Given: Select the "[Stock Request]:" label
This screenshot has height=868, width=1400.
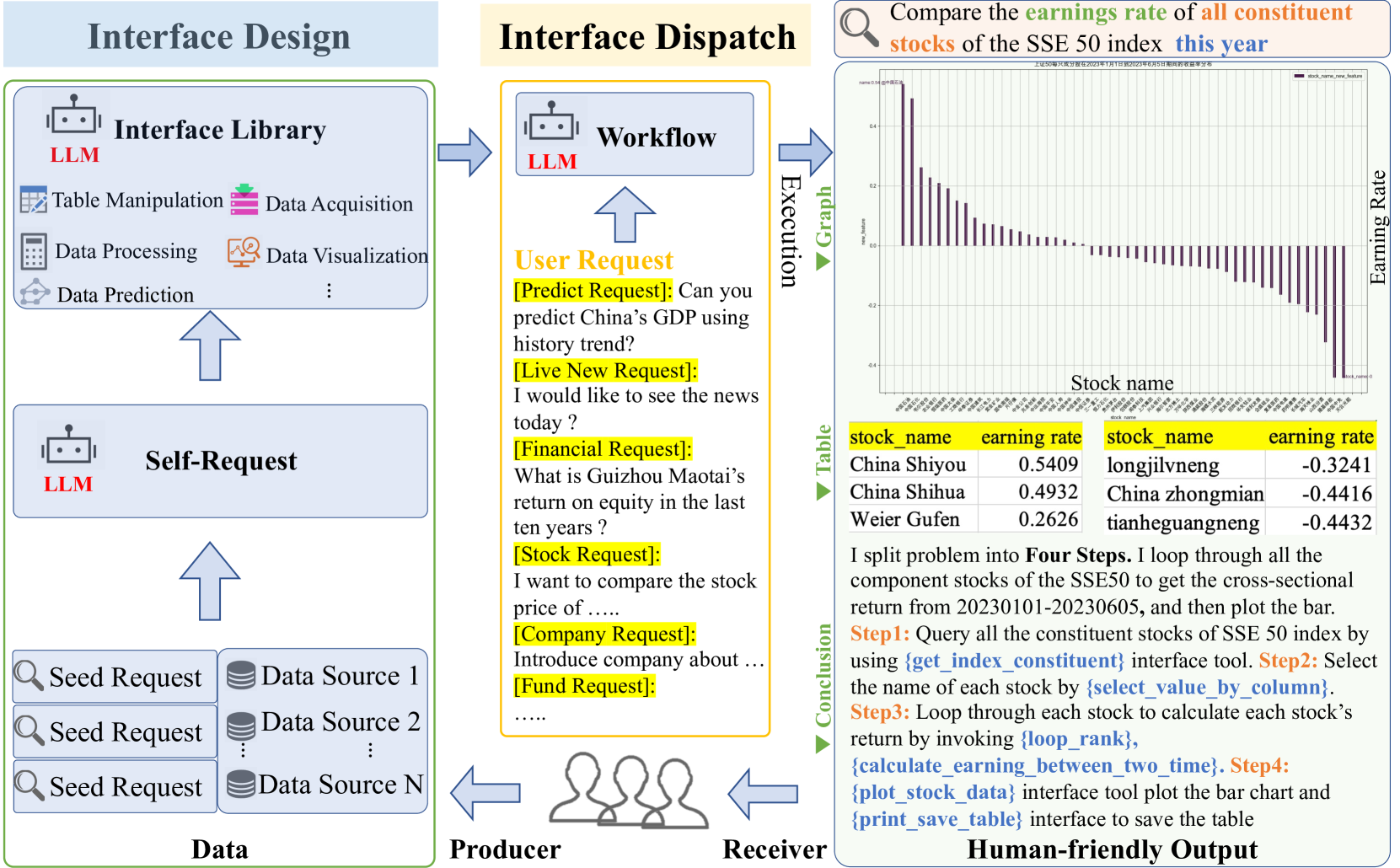Looking at the screenshot, I should [587, 555].
